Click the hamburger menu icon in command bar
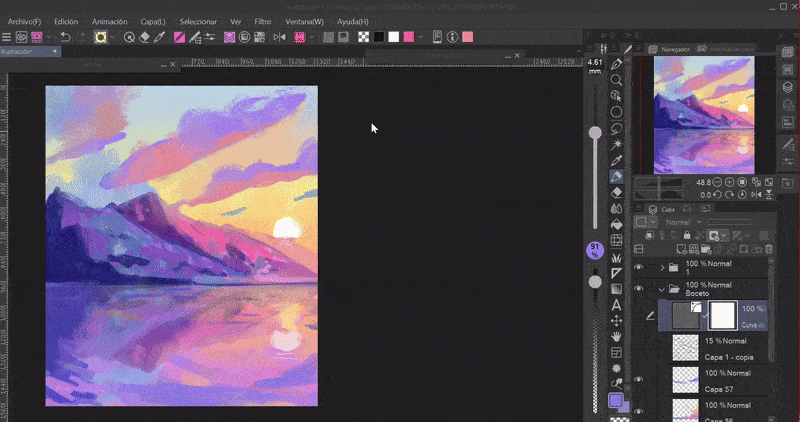This screenshot has height=422, width=800. tap(6, 37)
